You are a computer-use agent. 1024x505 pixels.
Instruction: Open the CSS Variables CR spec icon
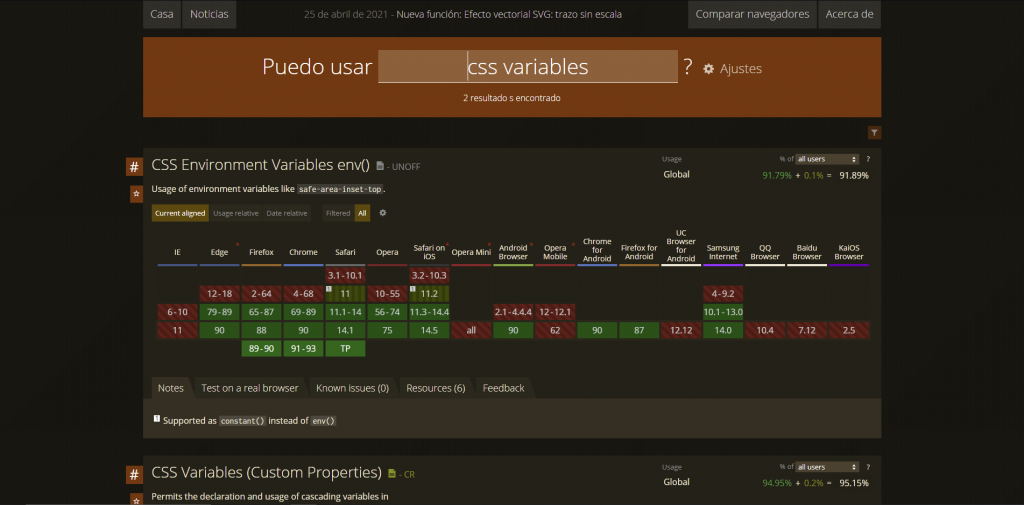392,474
